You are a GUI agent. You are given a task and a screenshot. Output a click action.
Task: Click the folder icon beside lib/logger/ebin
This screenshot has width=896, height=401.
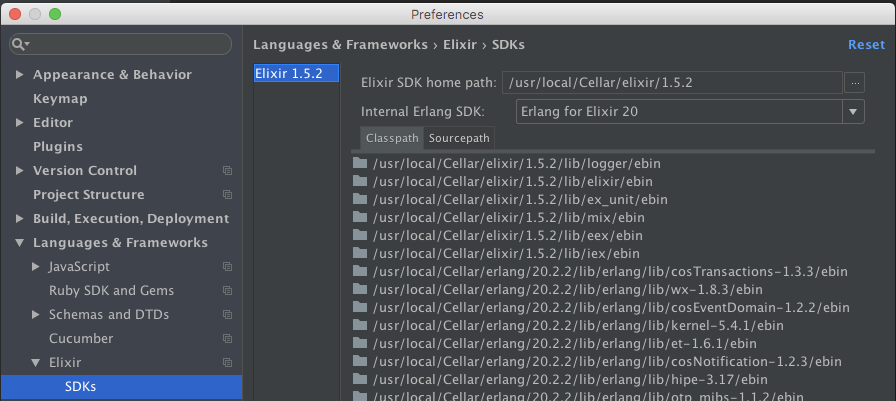359,163
